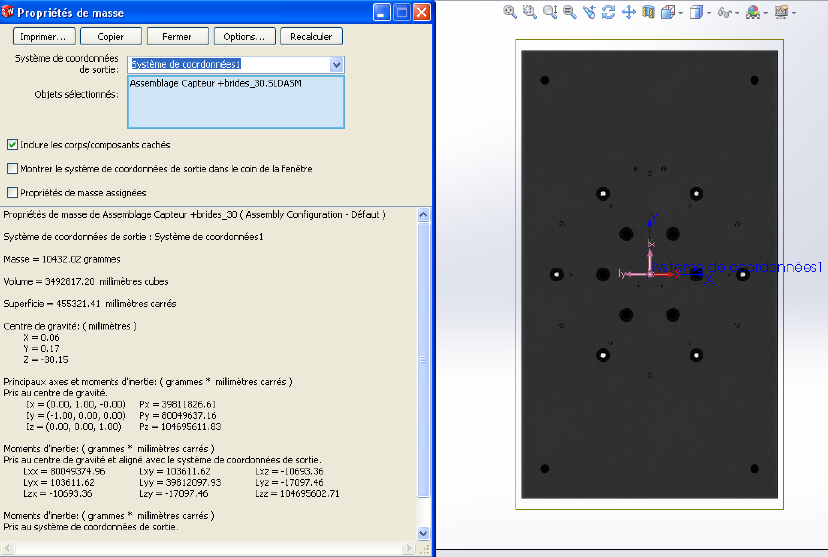Open the output coordinate system dropdown
The height and width of the screenshot is (557, 828).
[336, 64]
